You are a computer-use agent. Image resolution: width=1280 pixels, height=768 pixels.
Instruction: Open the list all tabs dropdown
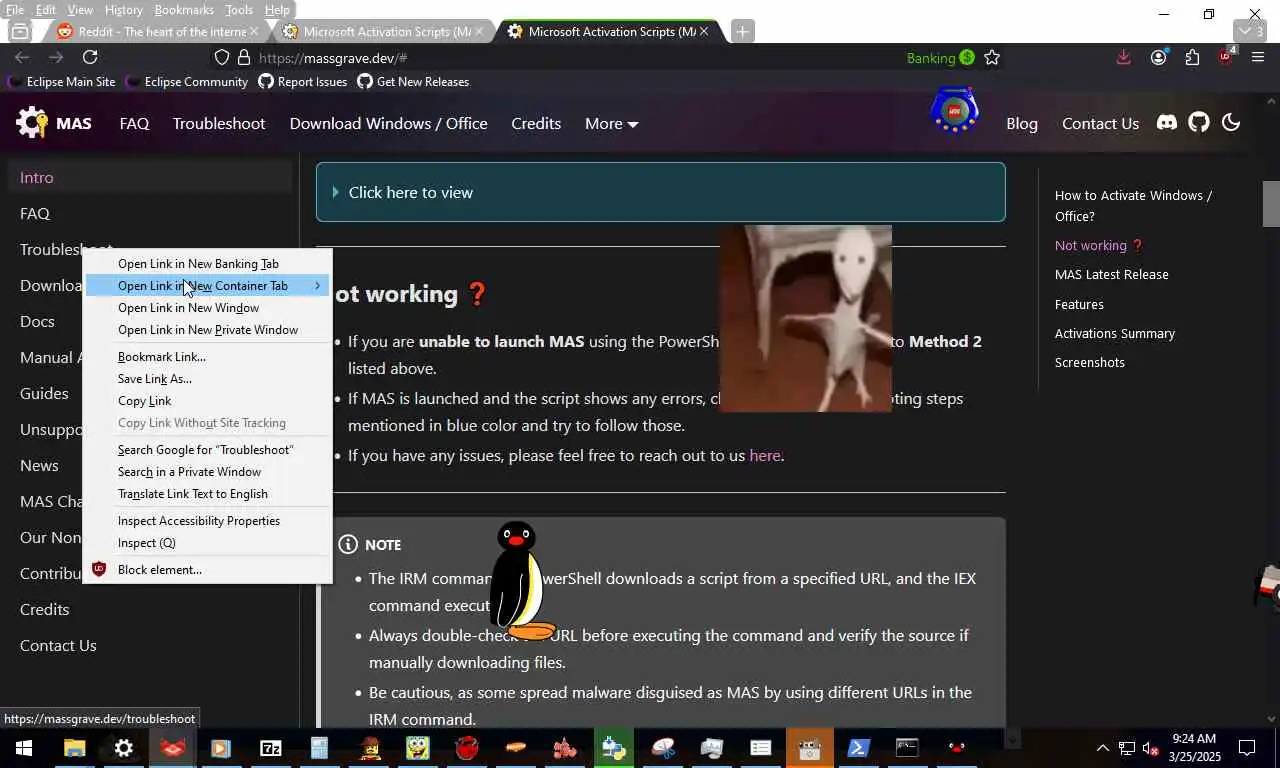pyautogui.click(x=1252, y=31)
